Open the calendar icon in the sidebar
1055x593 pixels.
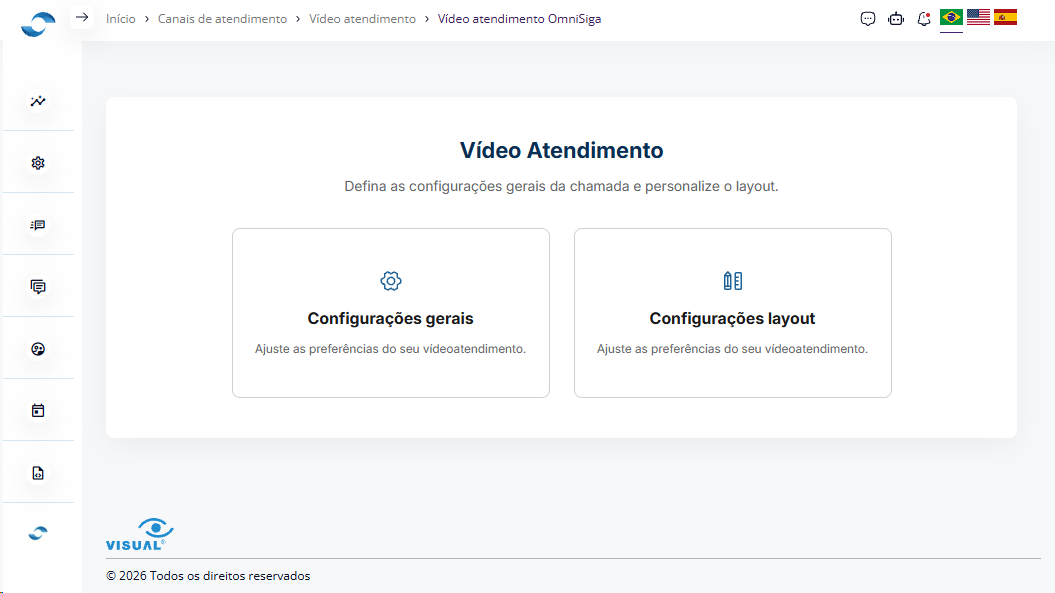click(x=38, y=411)
